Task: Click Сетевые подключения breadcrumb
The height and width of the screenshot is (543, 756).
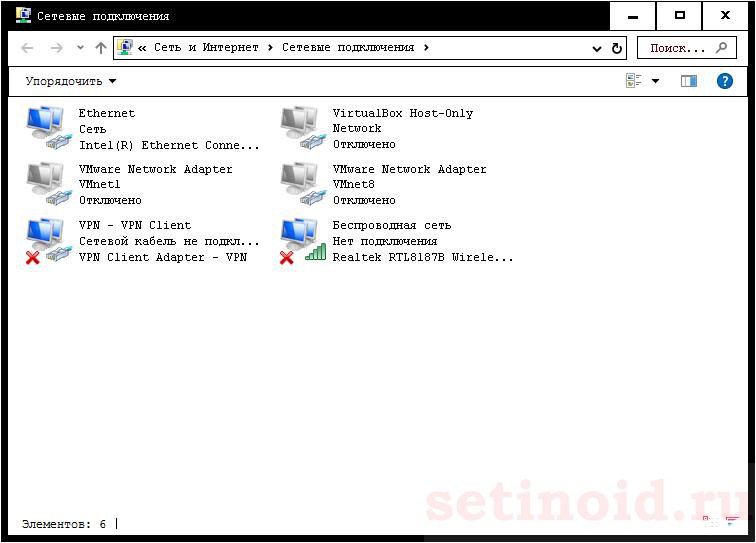Action: (x=348, y=47)
